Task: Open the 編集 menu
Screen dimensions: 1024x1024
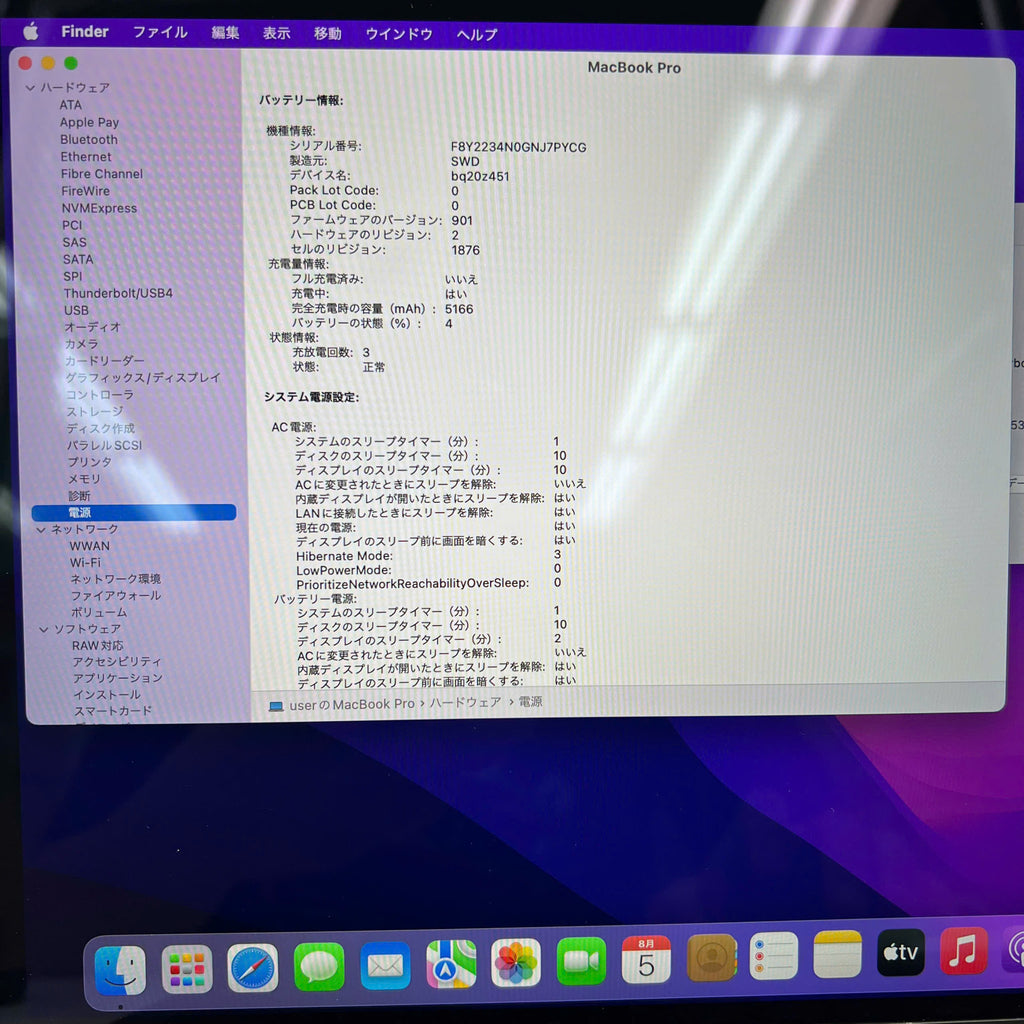Action: (225, 33)
